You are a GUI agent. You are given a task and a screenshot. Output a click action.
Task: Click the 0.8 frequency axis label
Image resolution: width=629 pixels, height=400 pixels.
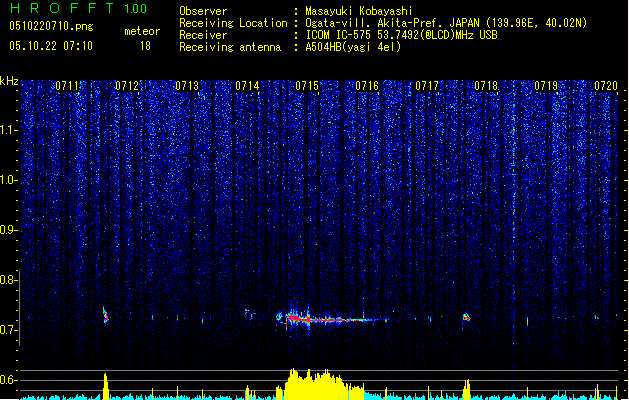9,280
